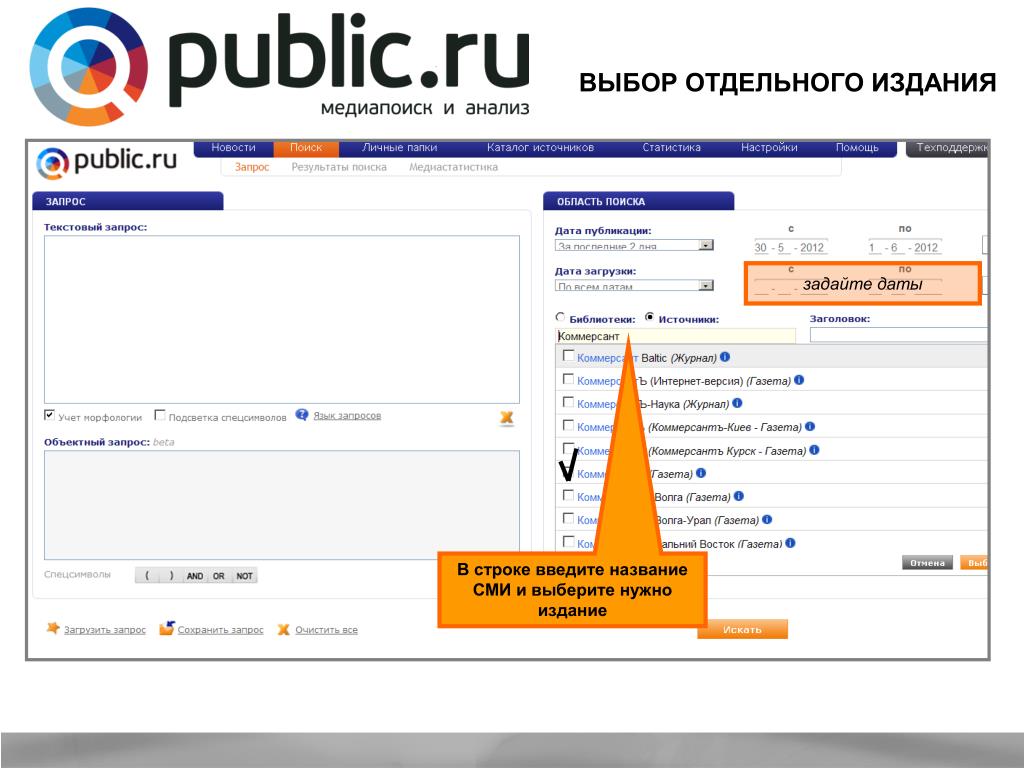
Task: Insert OR special operator
Action: (219, 576)
